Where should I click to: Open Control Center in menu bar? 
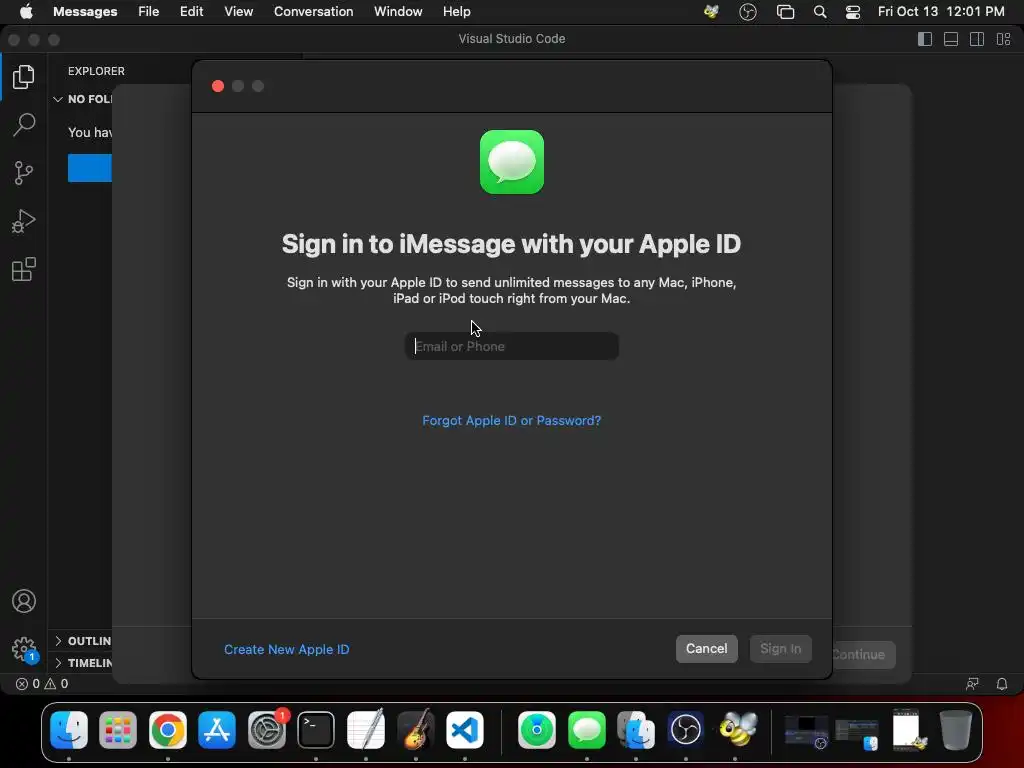[x=853, y=12]
